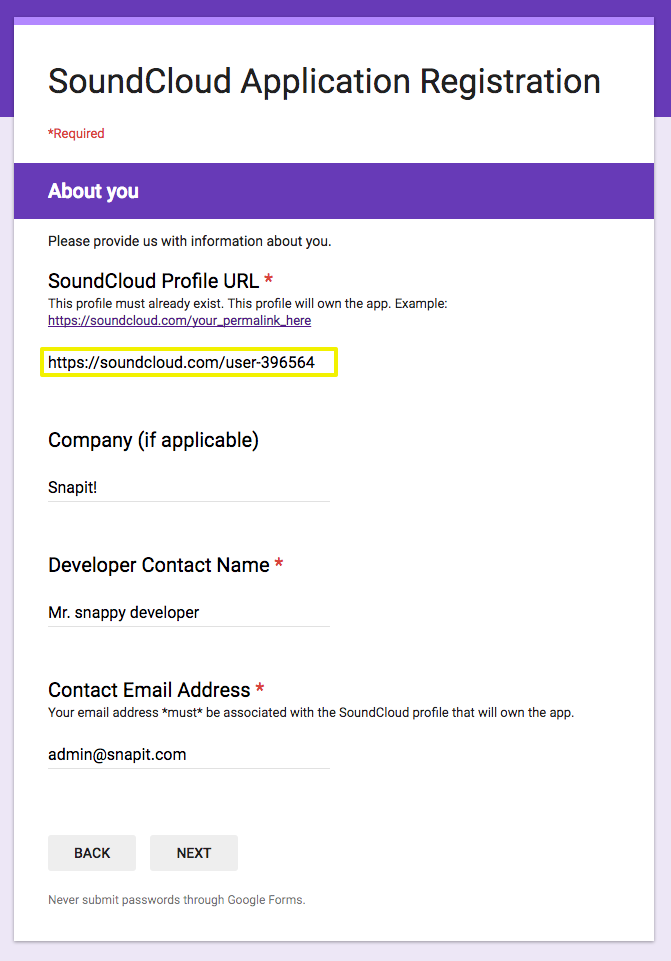This screenshot has width=671, height=961.
Task: Click the SoundCloud Profile URL input field
Action: point(189,362)
